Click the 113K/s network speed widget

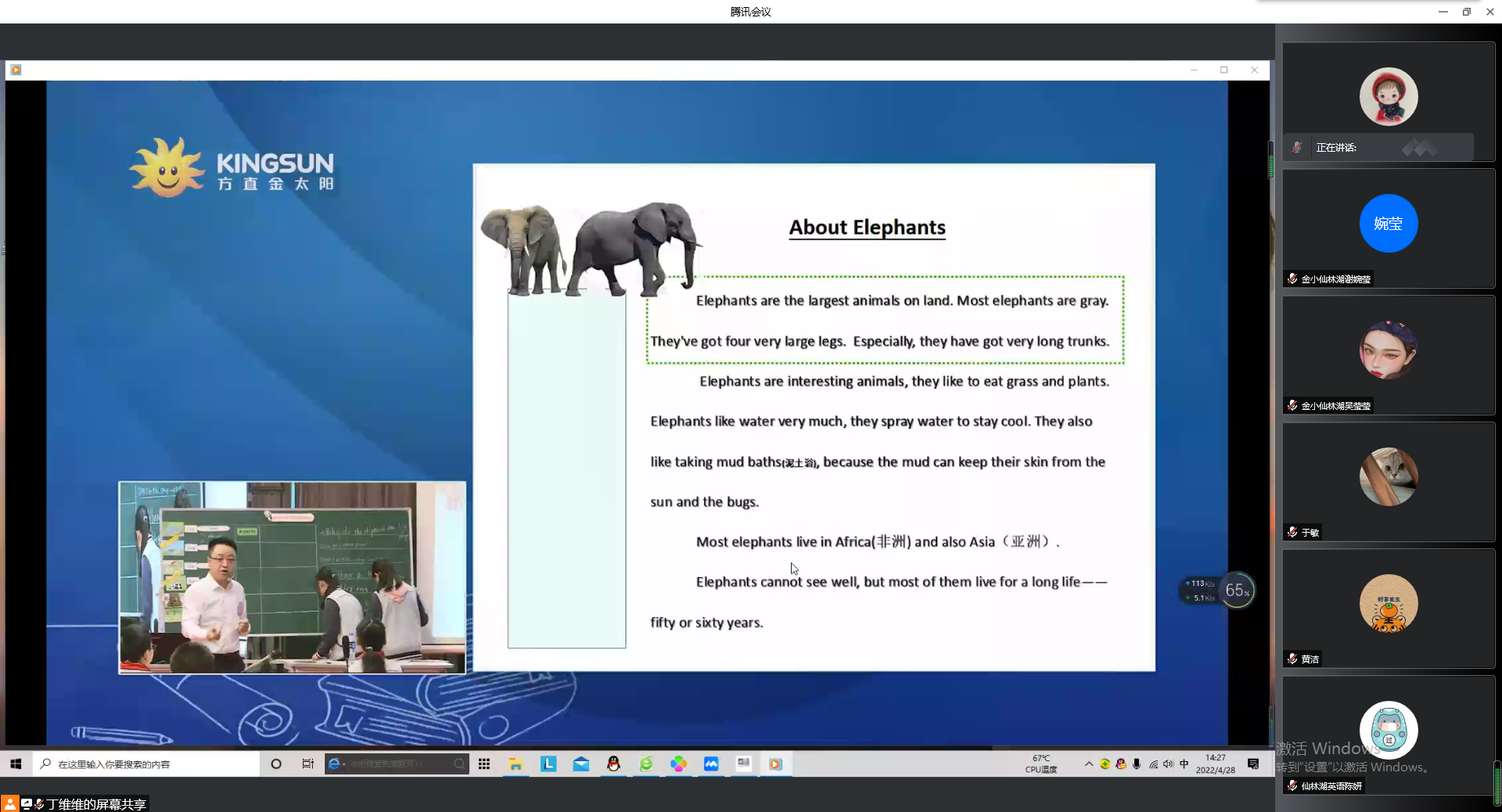pos(1199,591)
